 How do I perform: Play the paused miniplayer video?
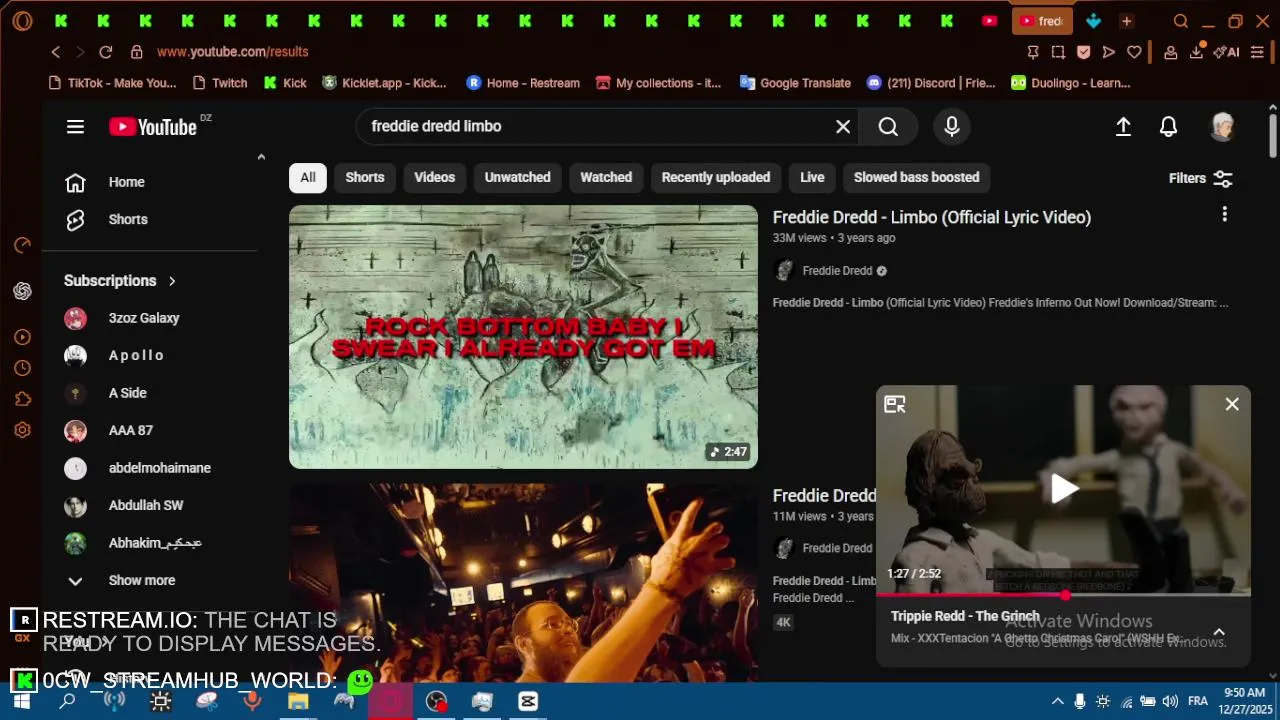1064,488
